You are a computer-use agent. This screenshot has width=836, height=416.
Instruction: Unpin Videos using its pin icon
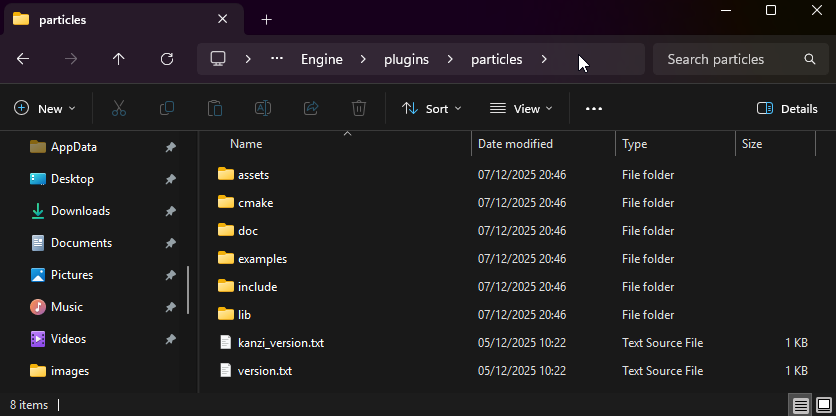click(x=171, y=339)
